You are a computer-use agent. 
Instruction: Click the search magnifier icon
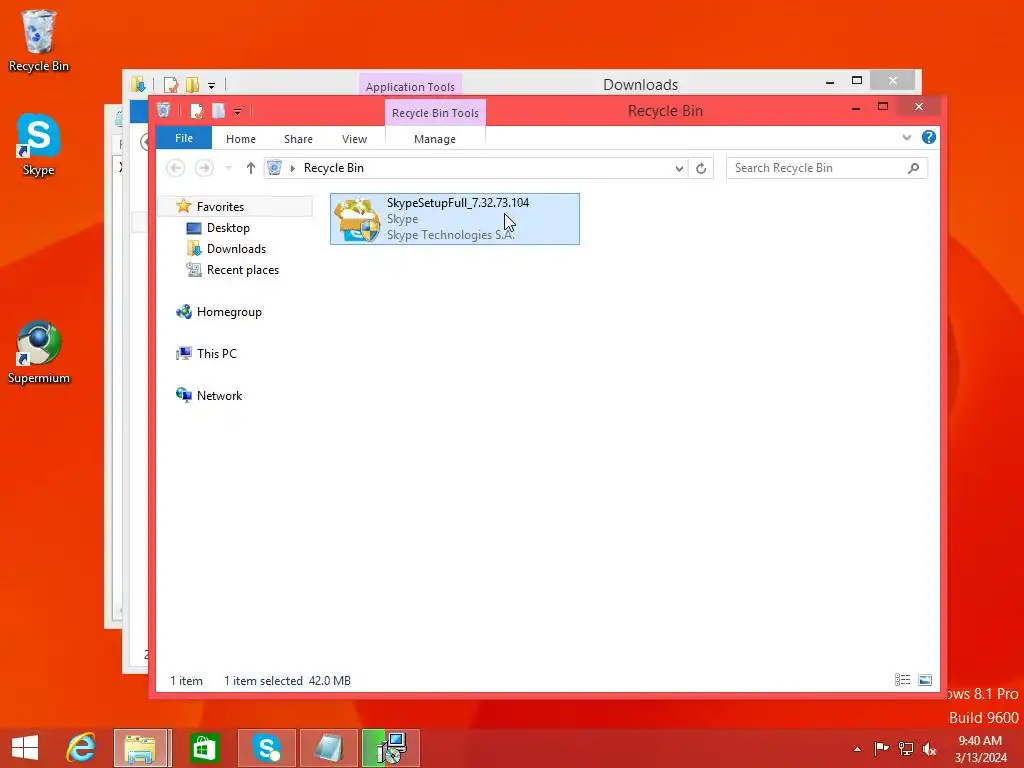coord(914,168)
